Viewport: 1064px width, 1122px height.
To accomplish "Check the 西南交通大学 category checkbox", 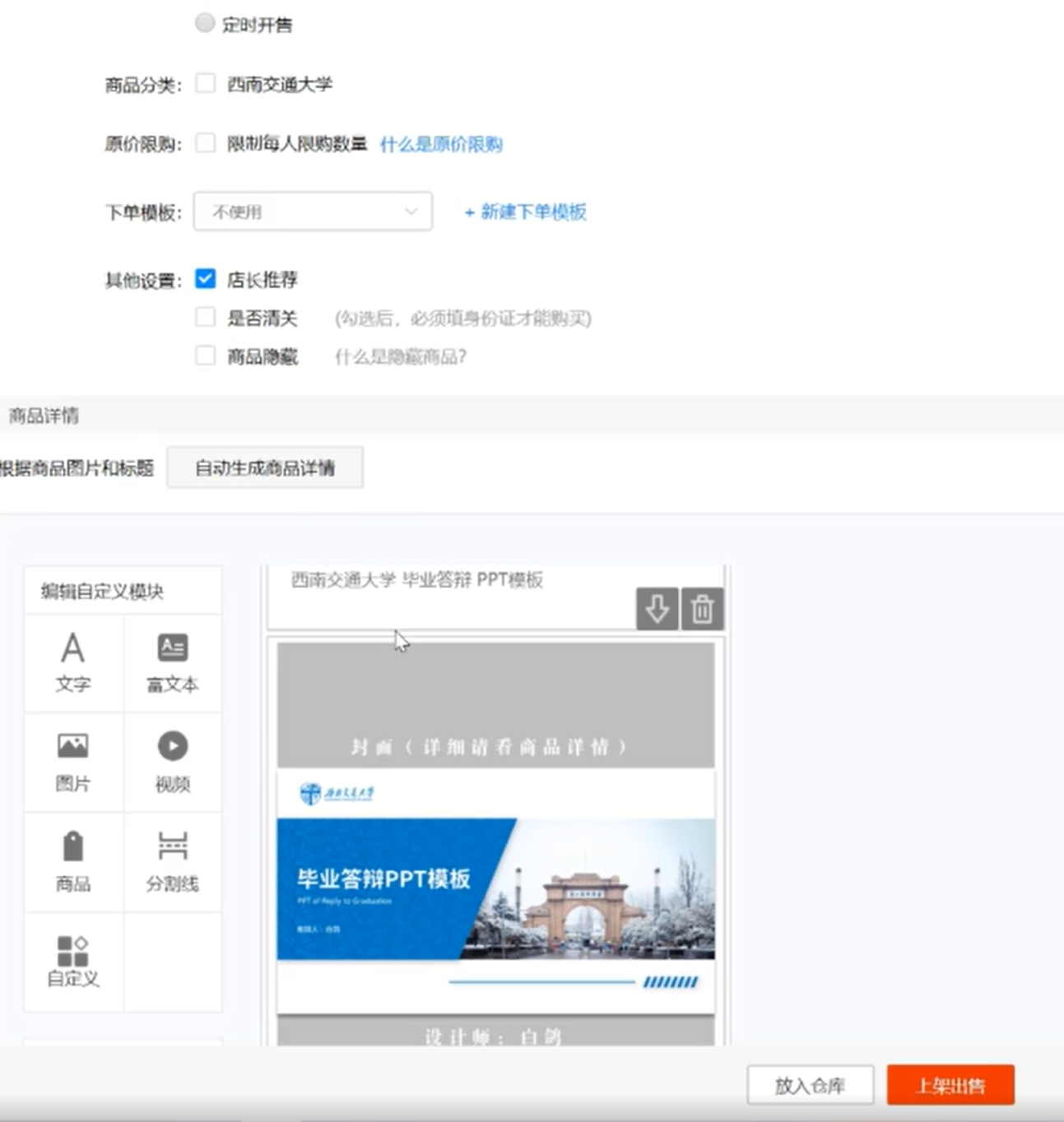I will (205, 83).
